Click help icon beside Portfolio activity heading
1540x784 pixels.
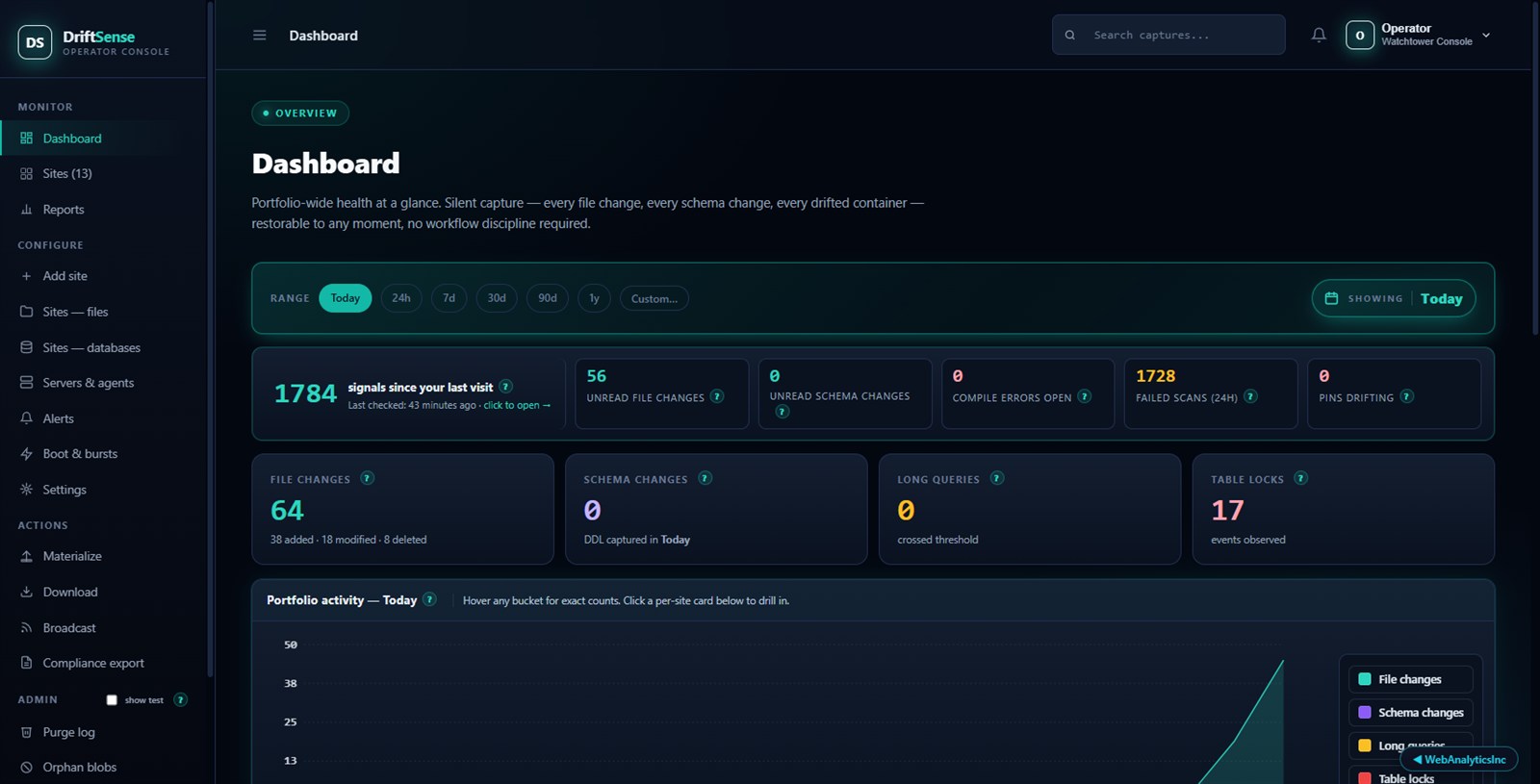coord(429,599)
